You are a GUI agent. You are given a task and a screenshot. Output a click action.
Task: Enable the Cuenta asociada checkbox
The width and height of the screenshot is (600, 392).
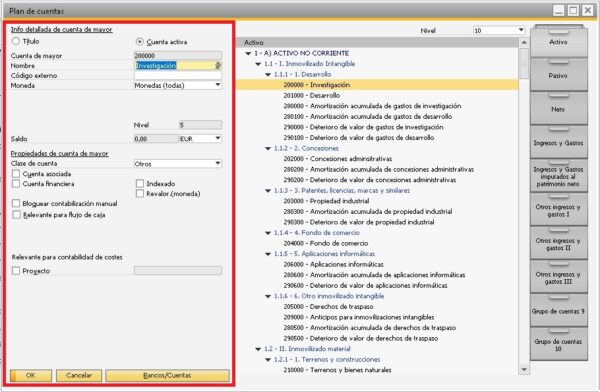[16, 174]
